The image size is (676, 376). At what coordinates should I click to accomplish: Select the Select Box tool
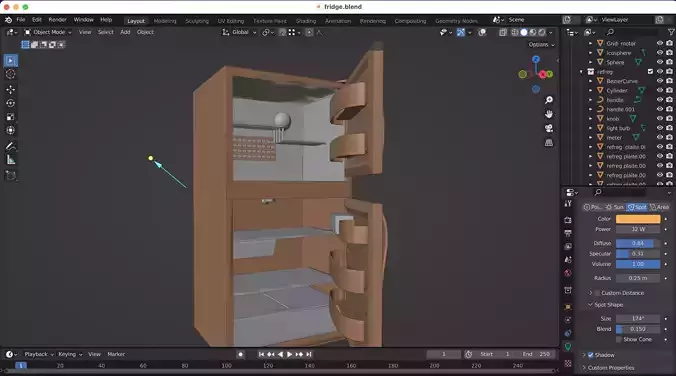10,60
